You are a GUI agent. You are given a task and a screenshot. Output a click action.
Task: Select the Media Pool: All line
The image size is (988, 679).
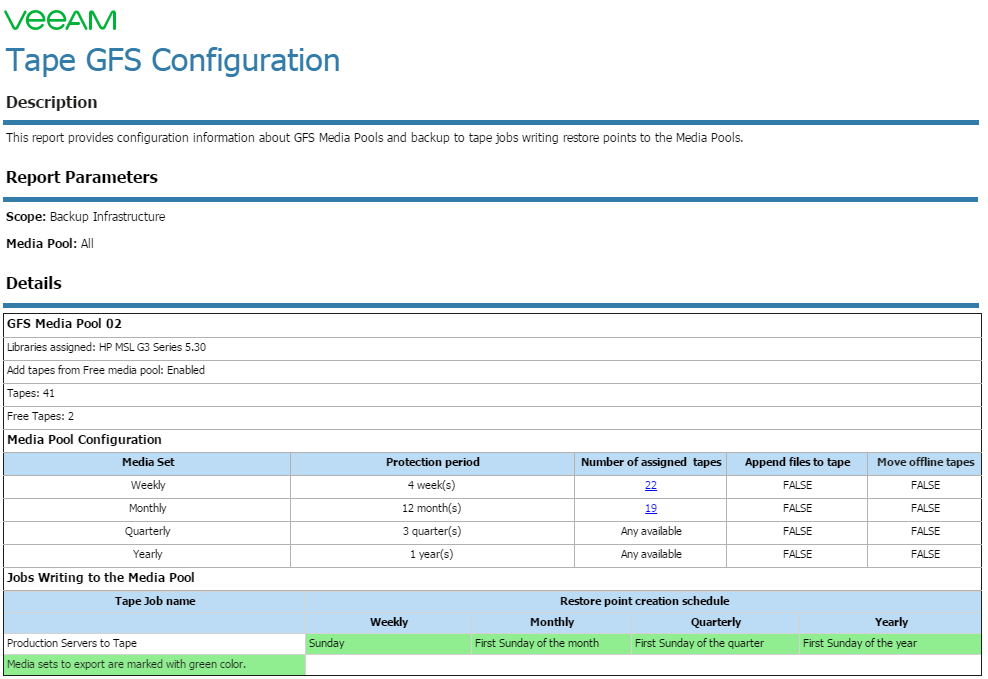tap(50, 244)
